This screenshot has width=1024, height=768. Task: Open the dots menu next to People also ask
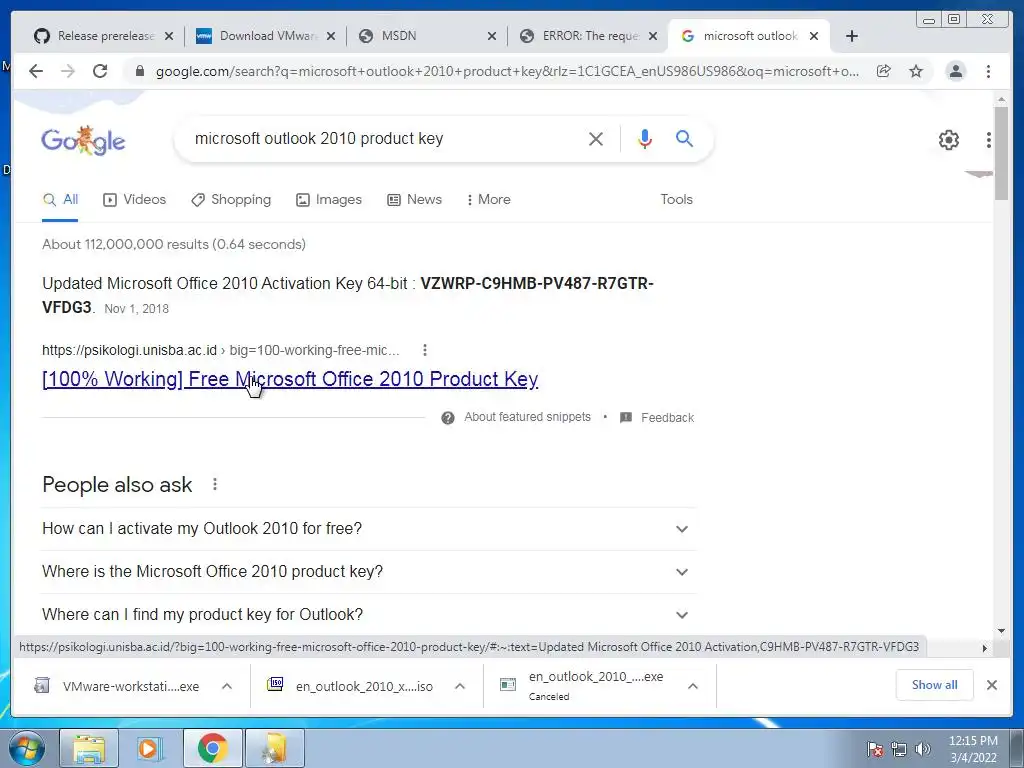(x=215, y=484)
